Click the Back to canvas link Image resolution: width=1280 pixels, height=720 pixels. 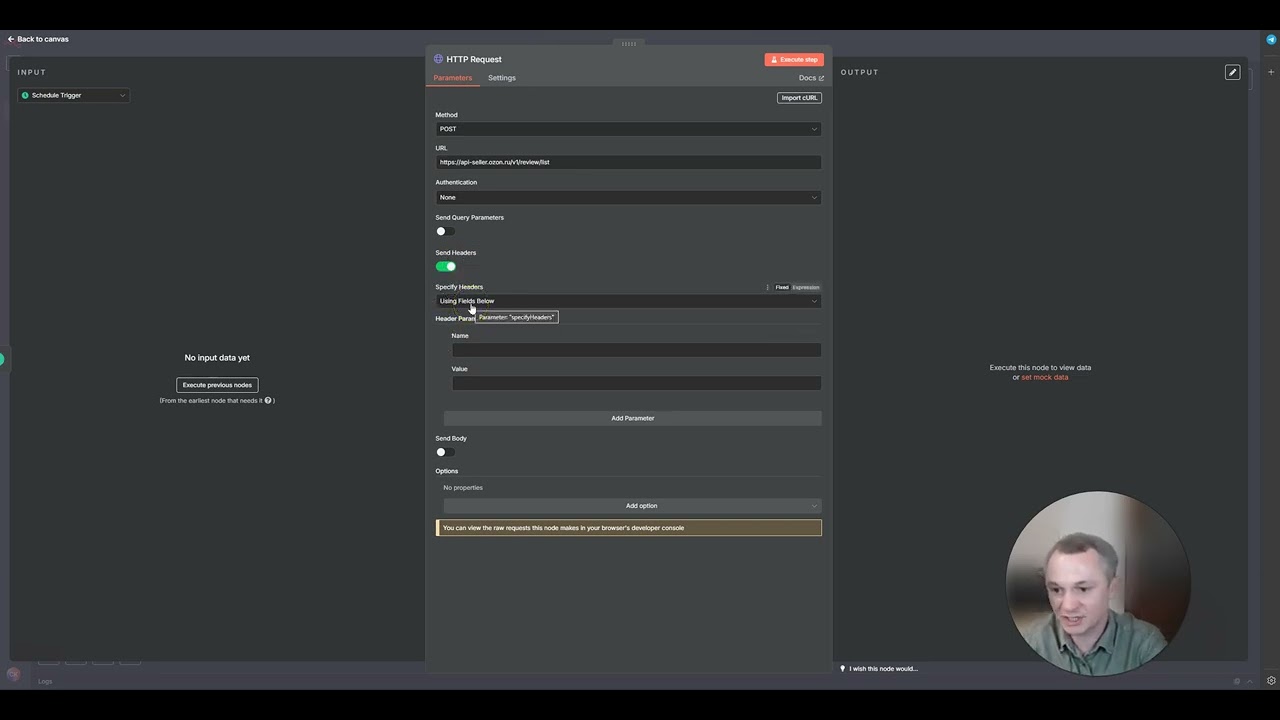tap(38, 39)
